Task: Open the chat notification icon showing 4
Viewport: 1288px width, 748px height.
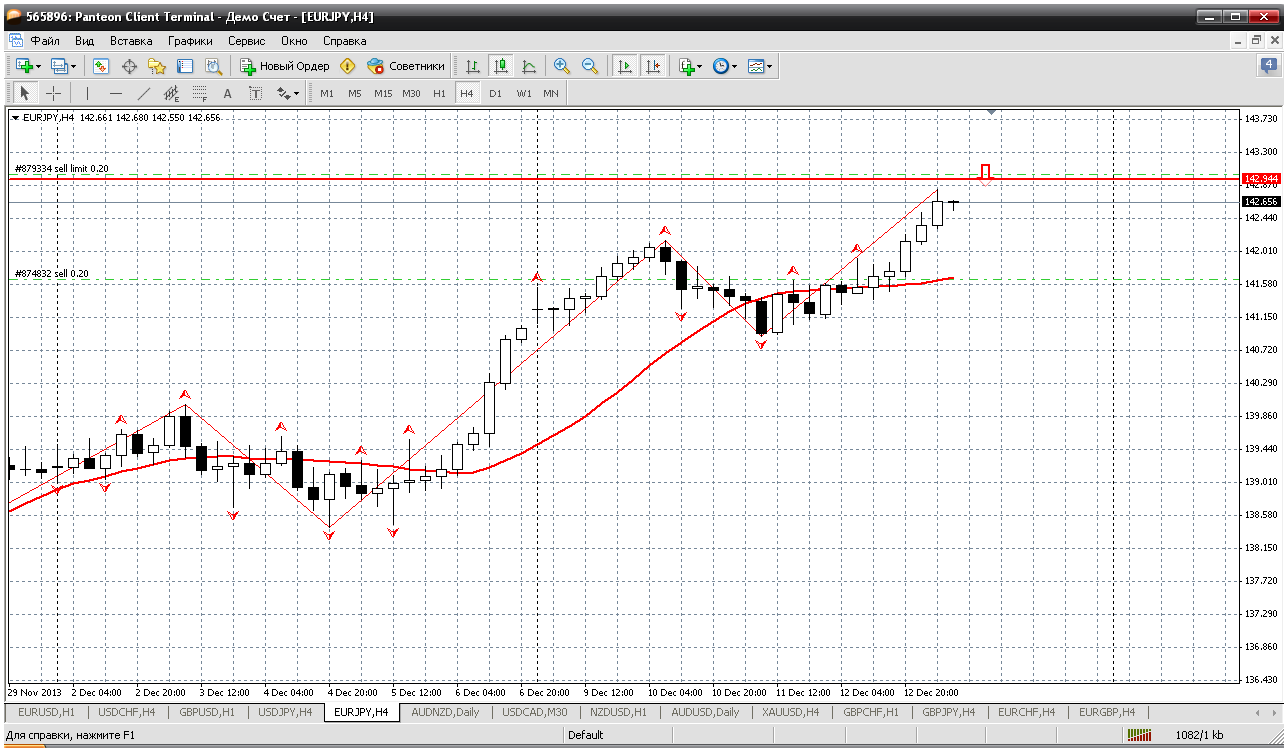Action: (1268, 66)
